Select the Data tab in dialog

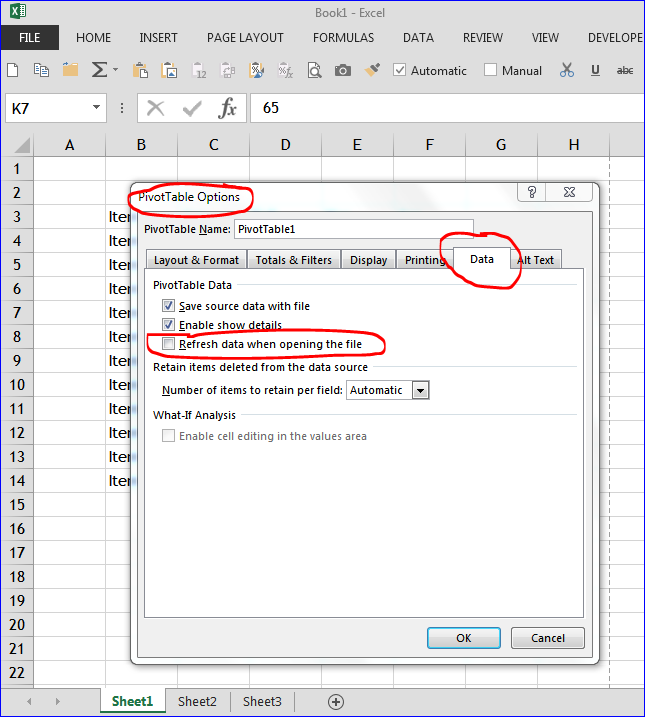pos(482,259)
